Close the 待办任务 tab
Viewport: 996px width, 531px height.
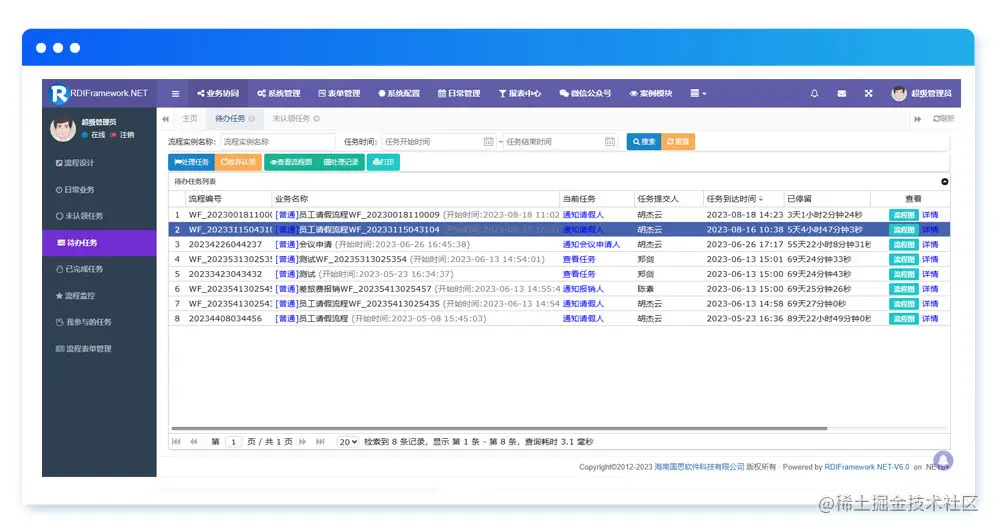pos(252,119)
